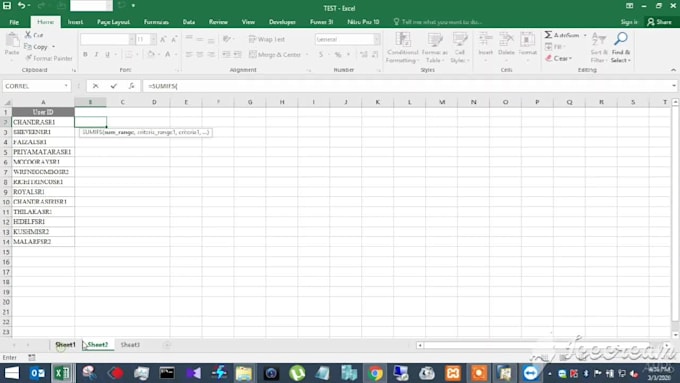Click the Insert cells button
The width and height of the screenshot is (680, 383).
tap(485, 45)
